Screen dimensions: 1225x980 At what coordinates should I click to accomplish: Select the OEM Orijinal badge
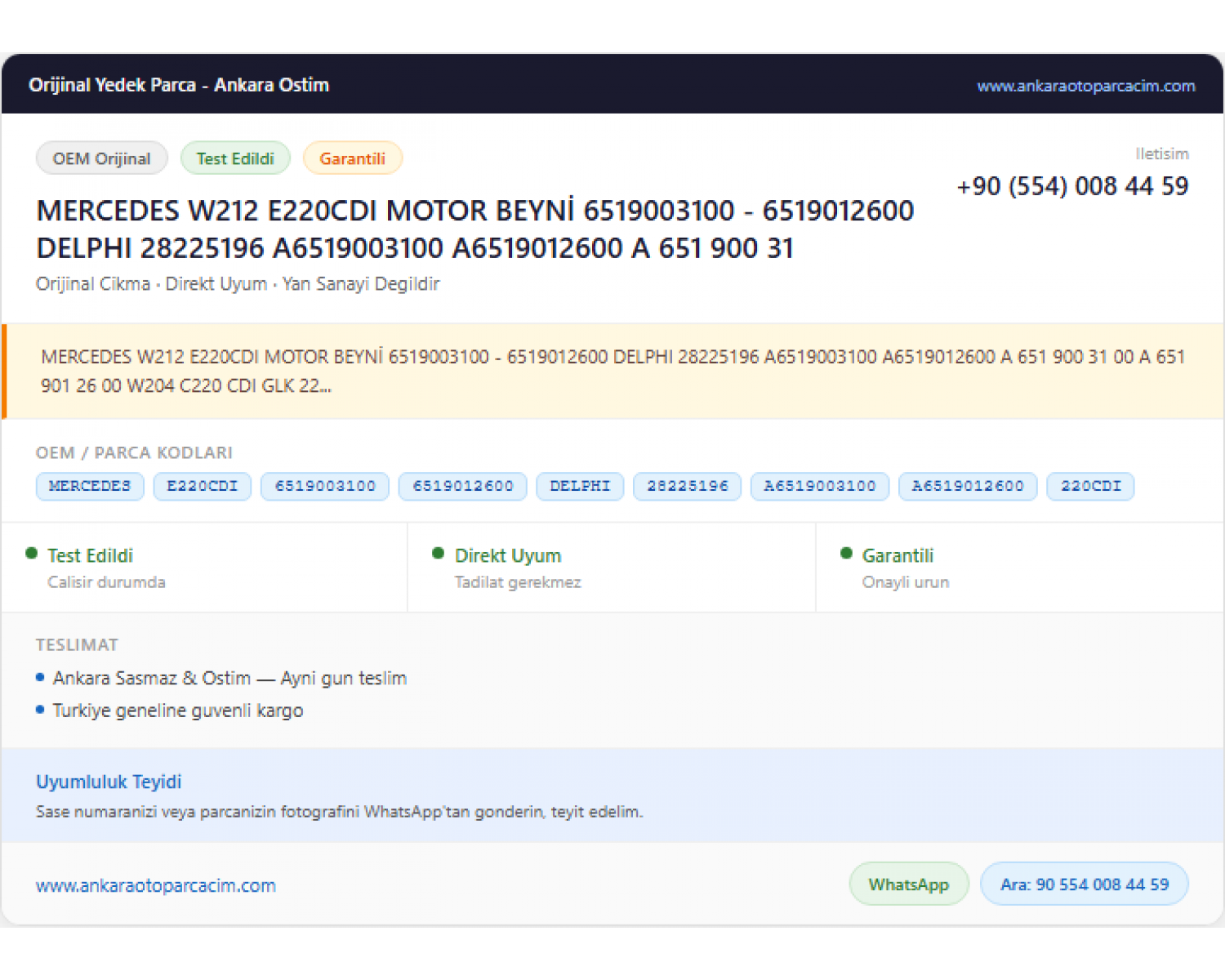click(102, 158)
